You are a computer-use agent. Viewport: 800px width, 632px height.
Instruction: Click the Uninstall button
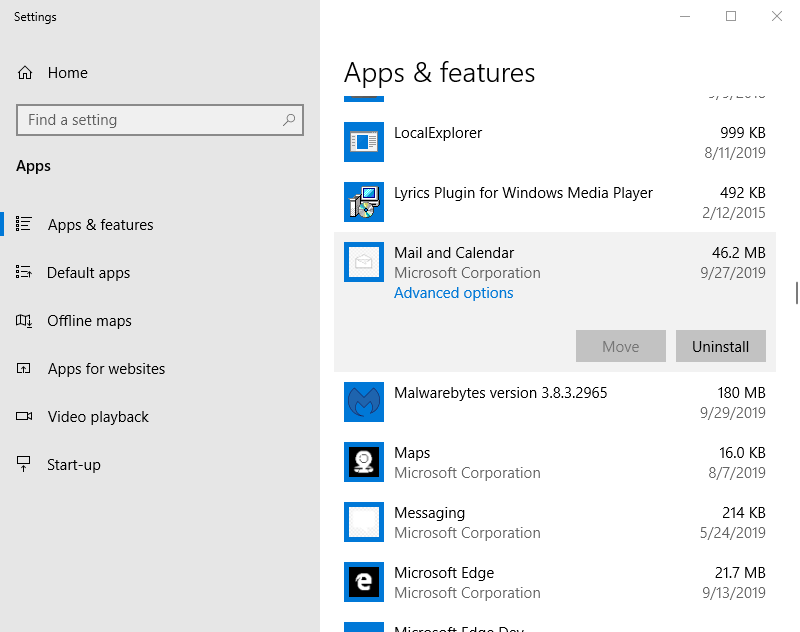point(720,346)
